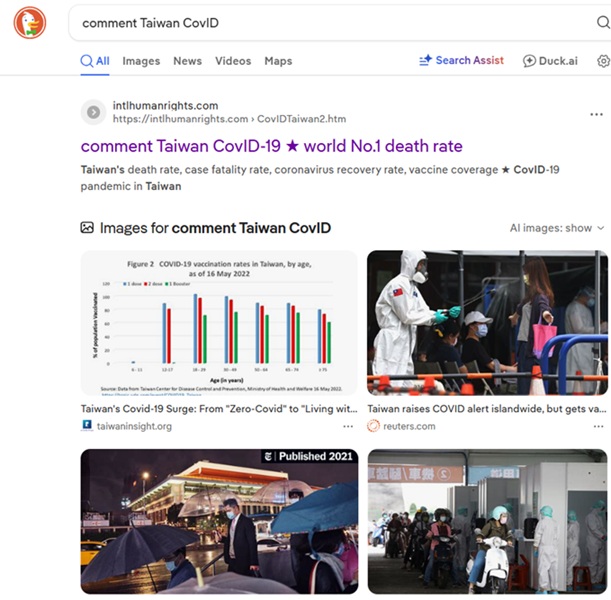611x600 pixels.
Task: Expand the AI images show dropdown
Action: point(557,228)
